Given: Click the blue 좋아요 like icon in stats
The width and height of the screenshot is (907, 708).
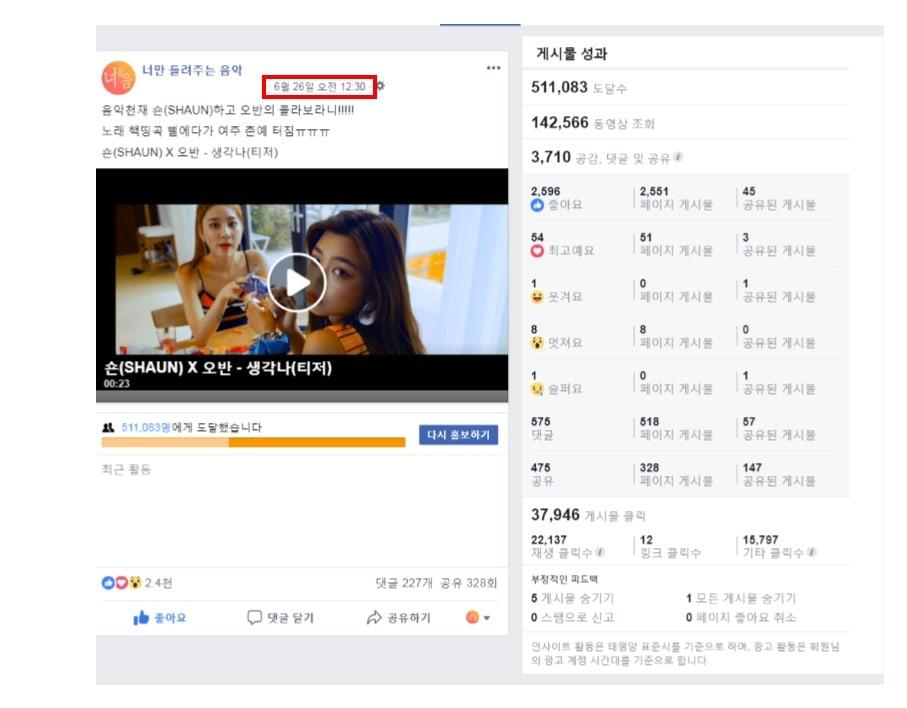Looking at the screenshot, I should tap(537, 205).
